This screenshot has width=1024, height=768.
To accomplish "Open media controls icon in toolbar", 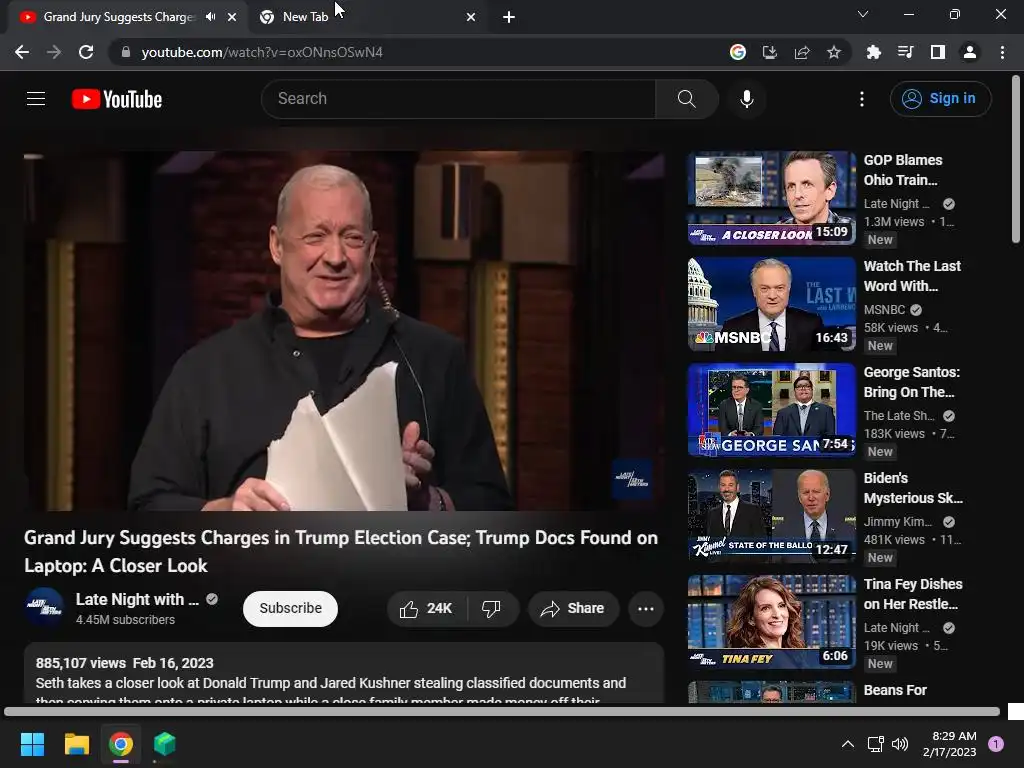I will click(905, 52).
